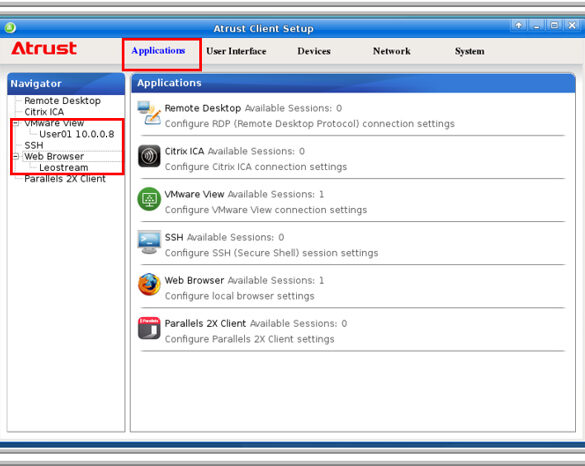Collapse the VMware View tree node
Image resolution: width=585 pixels, height=466 pixels.
(x=16, y=123)
